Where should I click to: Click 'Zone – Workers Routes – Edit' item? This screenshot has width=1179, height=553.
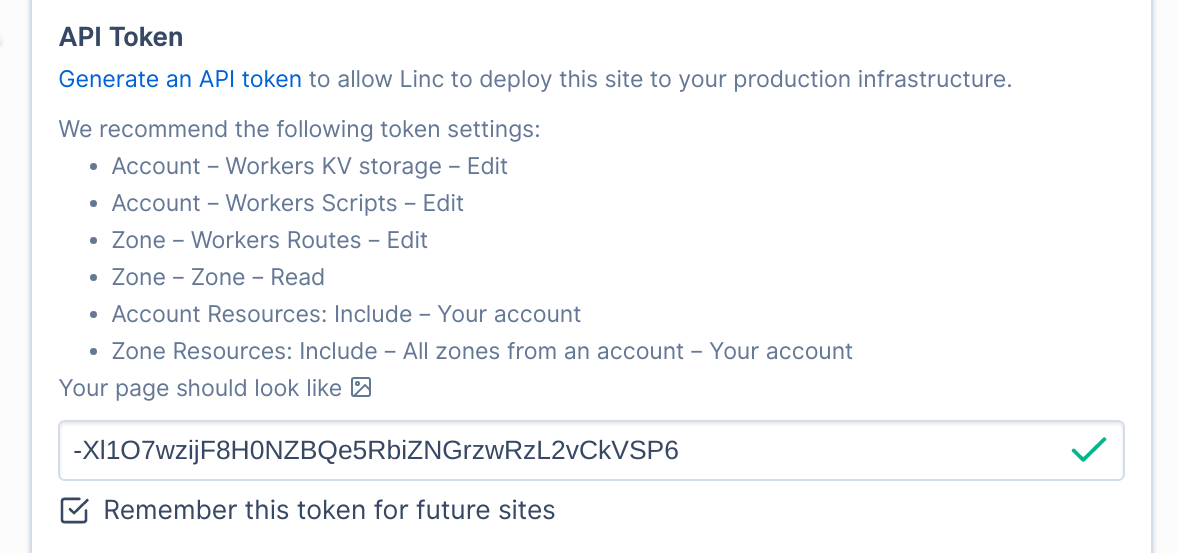click(x=270, y=240)
